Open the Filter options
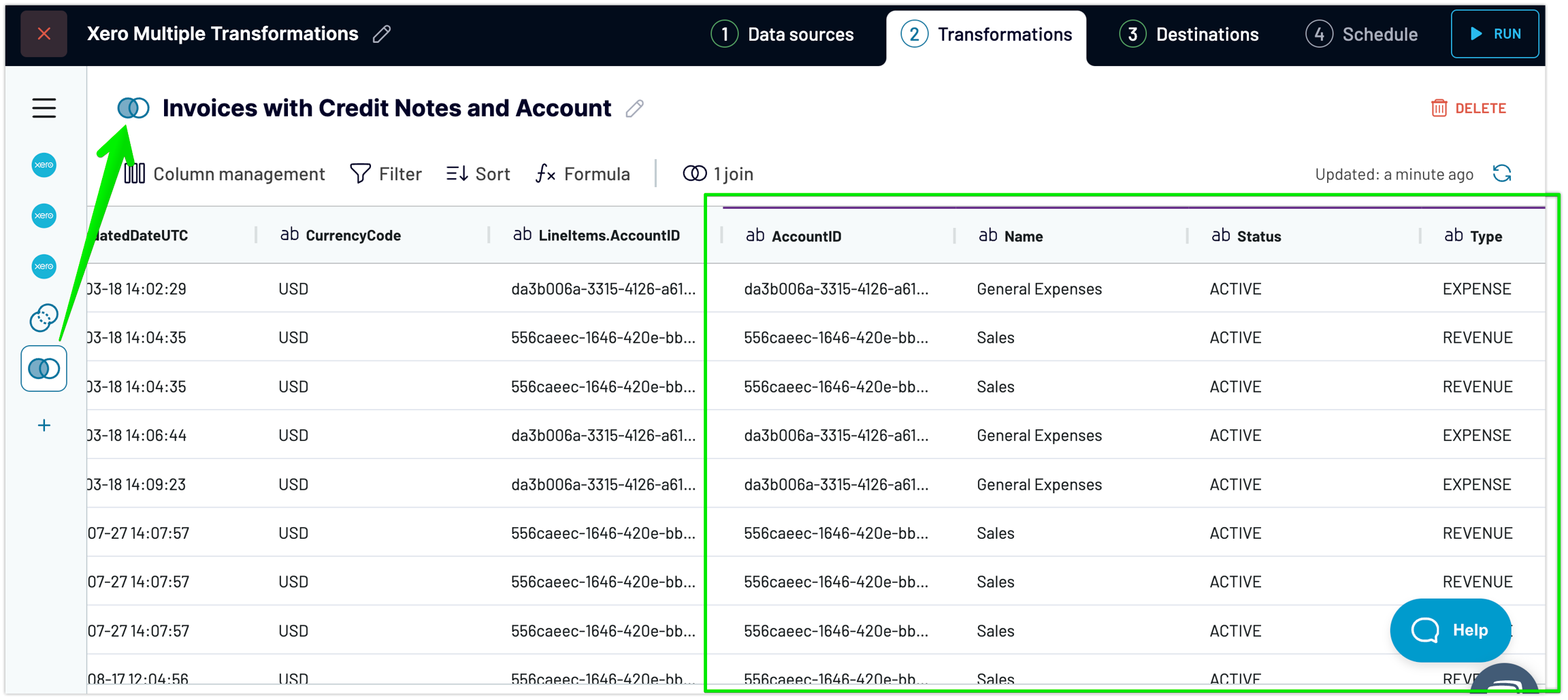 386,174
